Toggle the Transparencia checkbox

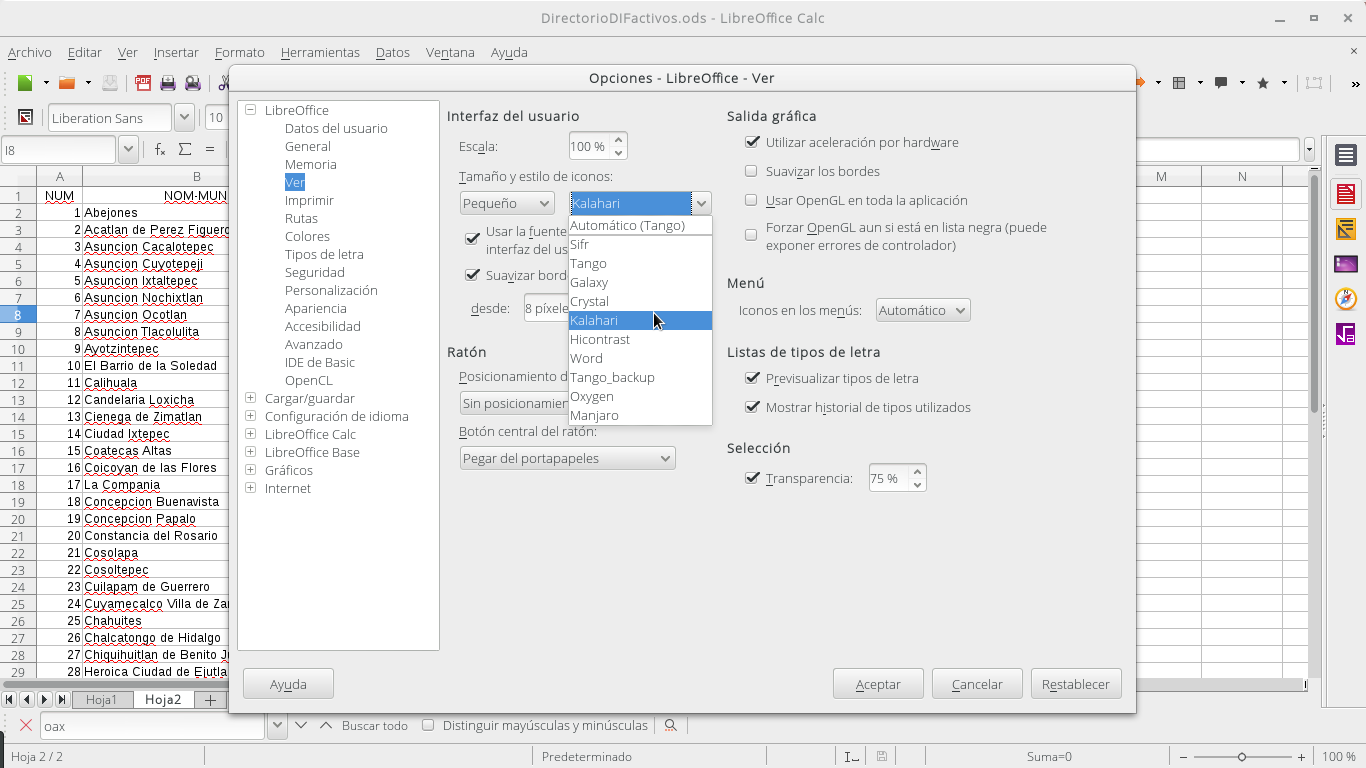[x=752, y=478]
